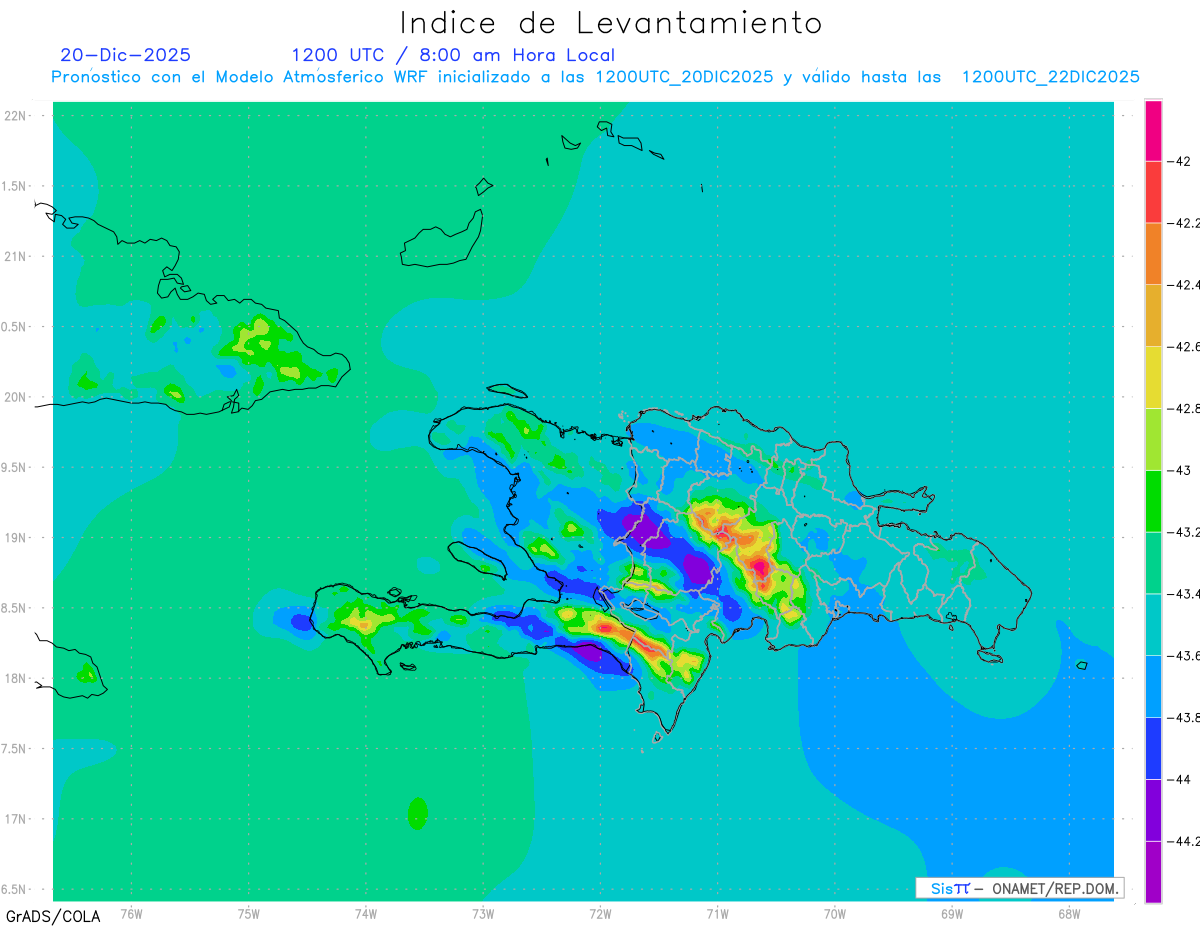Click the '73W' longitude label

pyautogui.click(x=483, y=913)
